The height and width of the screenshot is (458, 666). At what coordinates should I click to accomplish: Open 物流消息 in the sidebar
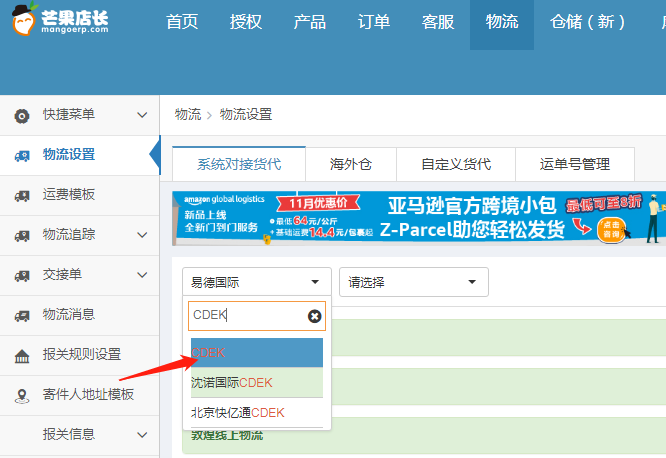pyautogui.click(x=79, y=314)
